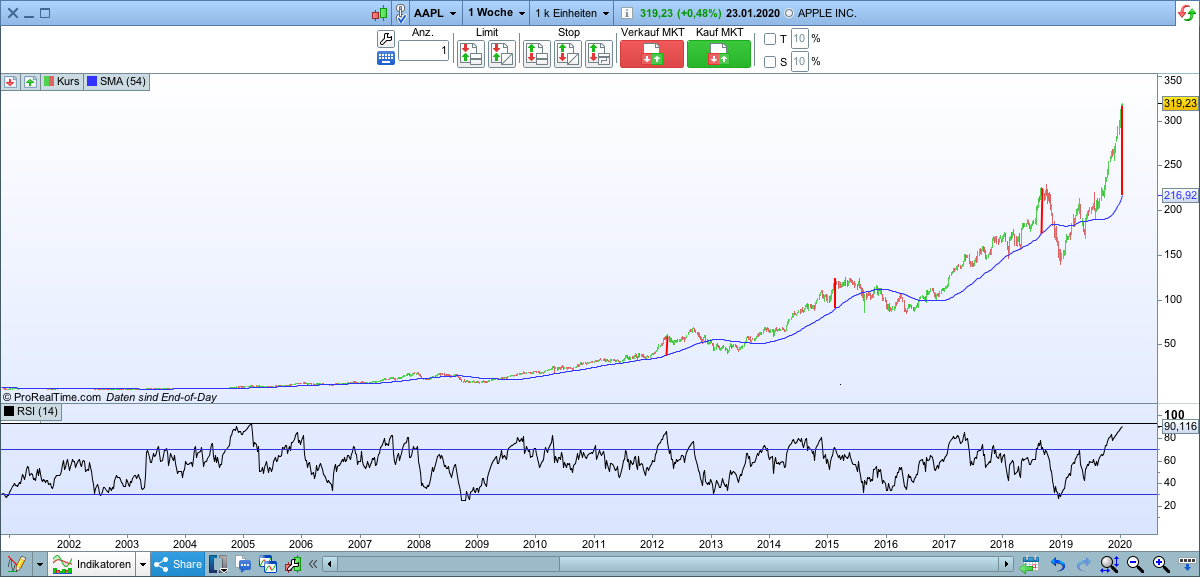Viewport: 1200px width, 577px height.
Task: Zoom in on the chart
Action: tap(1159, 564)
